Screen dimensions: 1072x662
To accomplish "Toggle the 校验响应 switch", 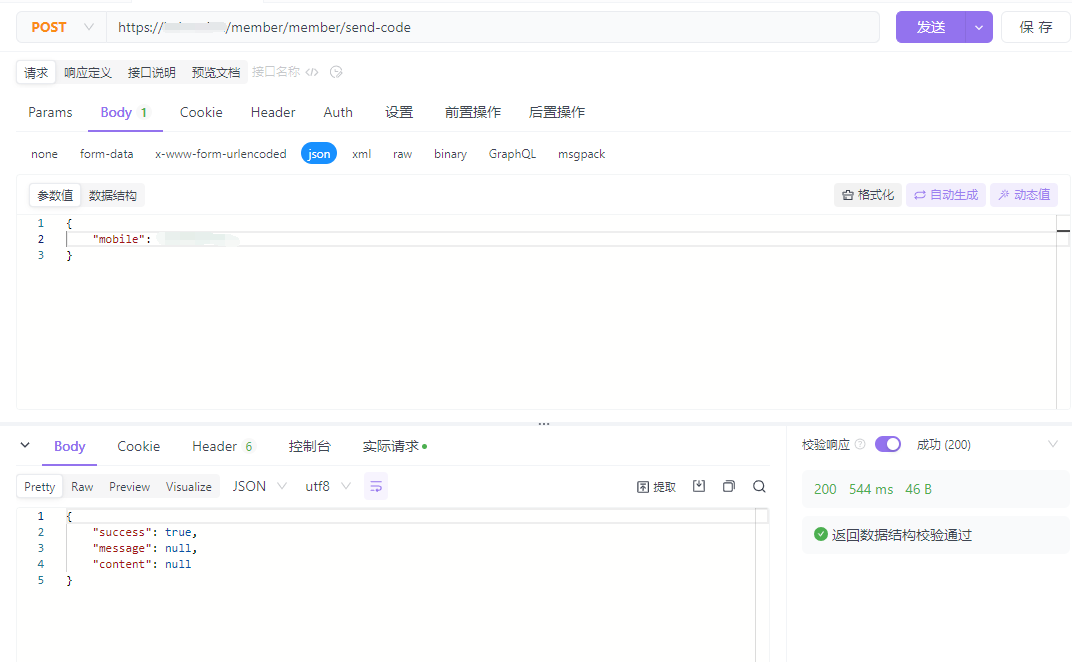I will coord(888,445).
